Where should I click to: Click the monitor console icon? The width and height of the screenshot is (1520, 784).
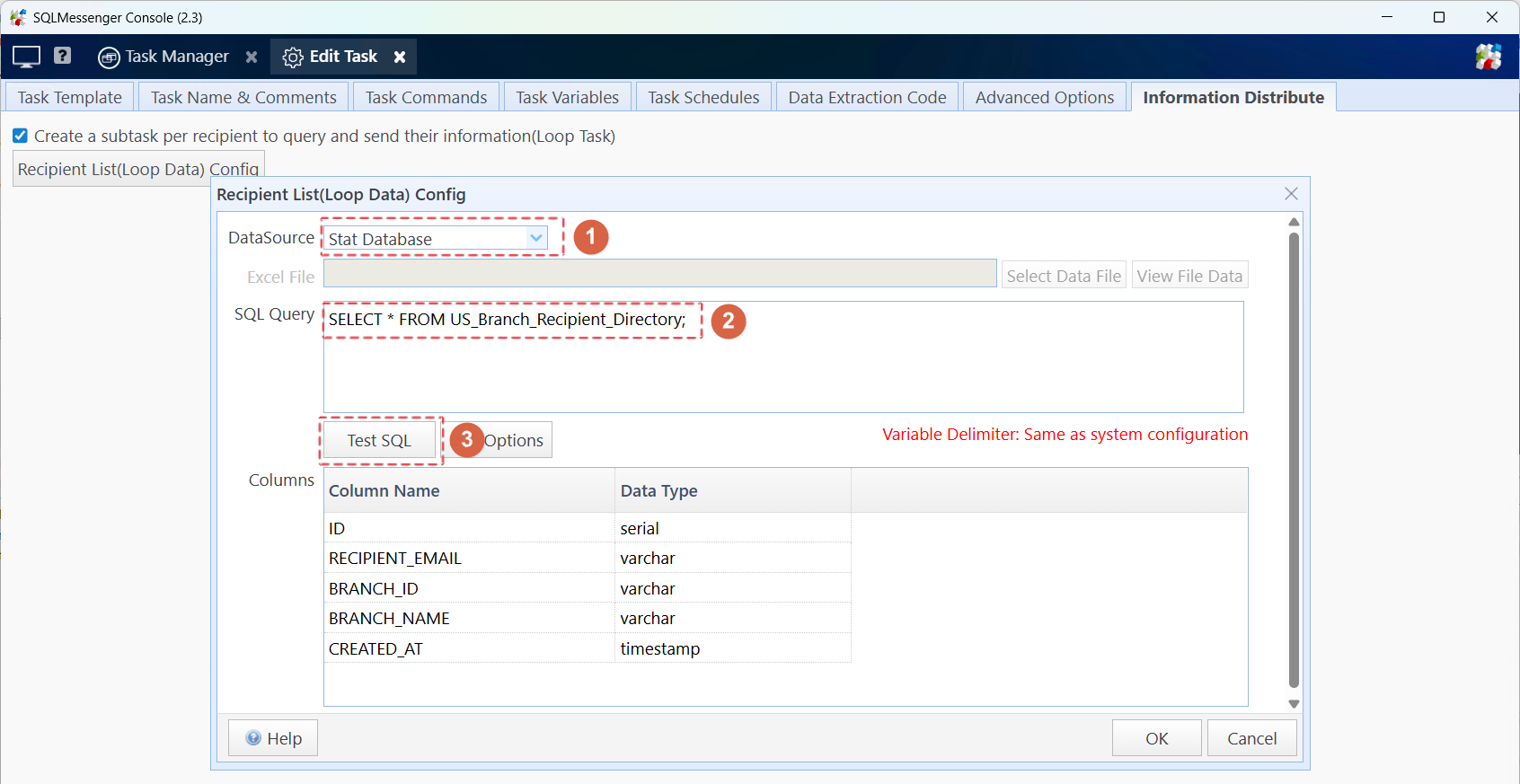pyautogui.click(x=26, y=57)
